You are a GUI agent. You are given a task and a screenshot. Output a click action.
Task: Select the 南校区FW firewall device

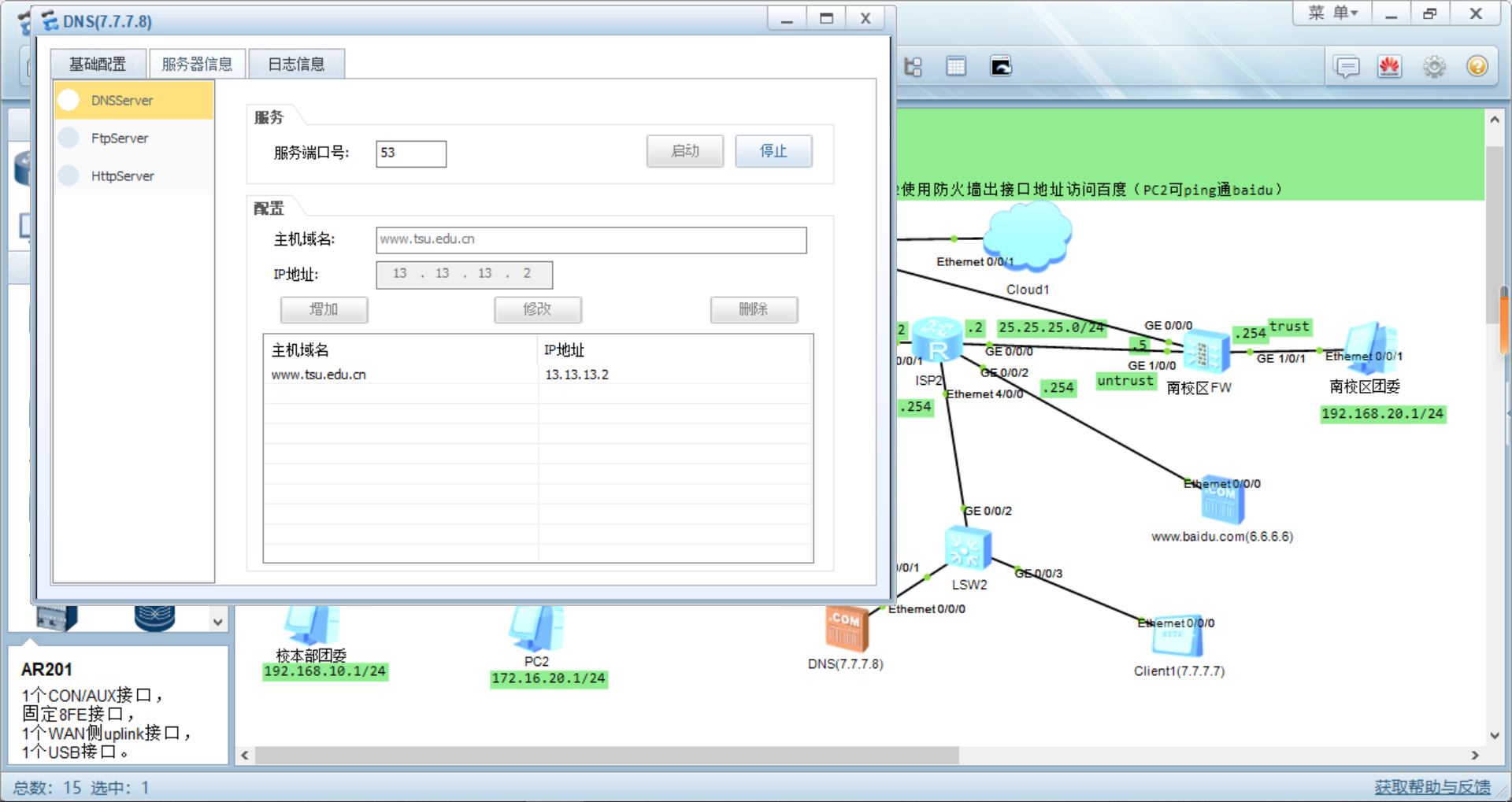click(x=1206, y=352)
